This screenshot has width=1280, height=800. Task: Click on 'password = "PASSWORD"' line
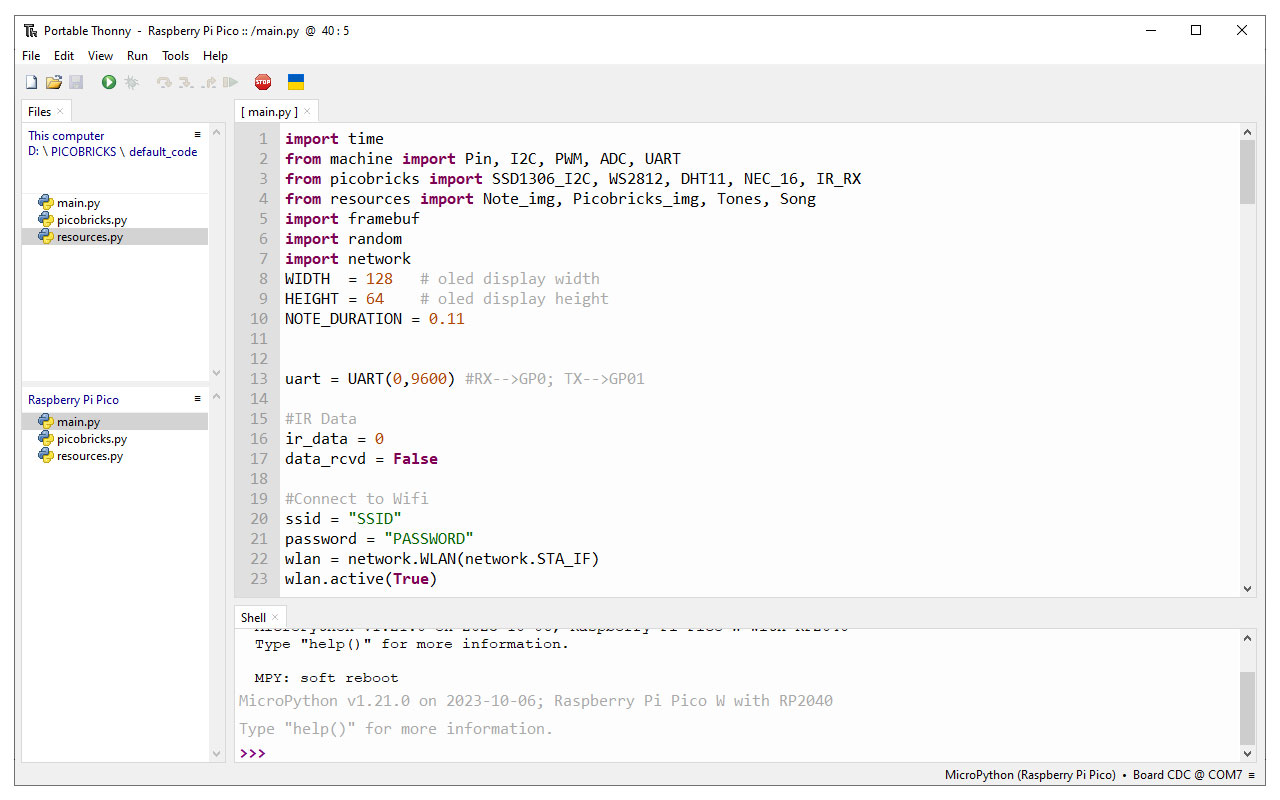click(379, 539)
